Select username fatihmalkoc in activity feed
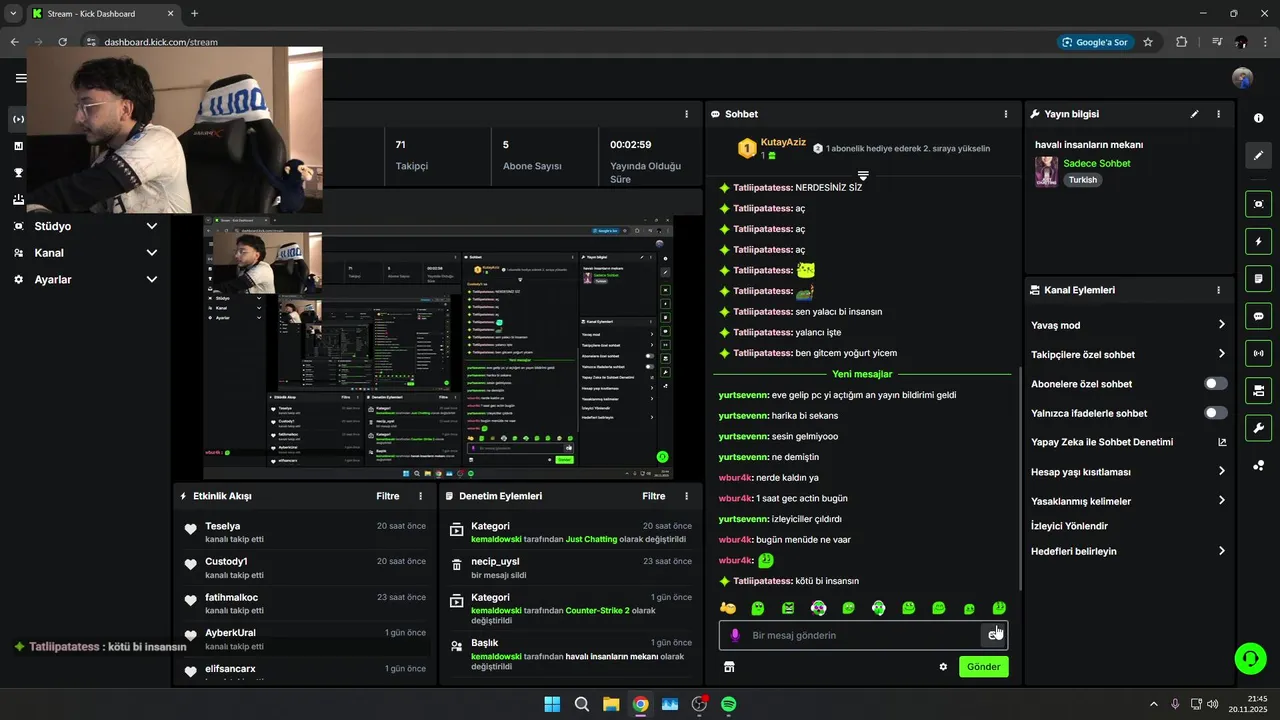This screenshot has height=720, width=1280. coord(231,598)
